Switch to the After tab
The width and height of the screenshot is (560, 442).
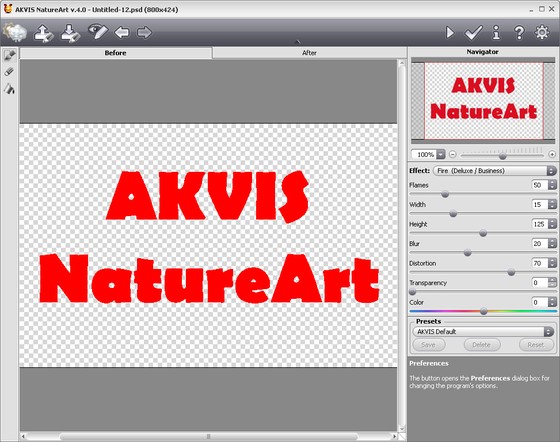tap(309, 53)
